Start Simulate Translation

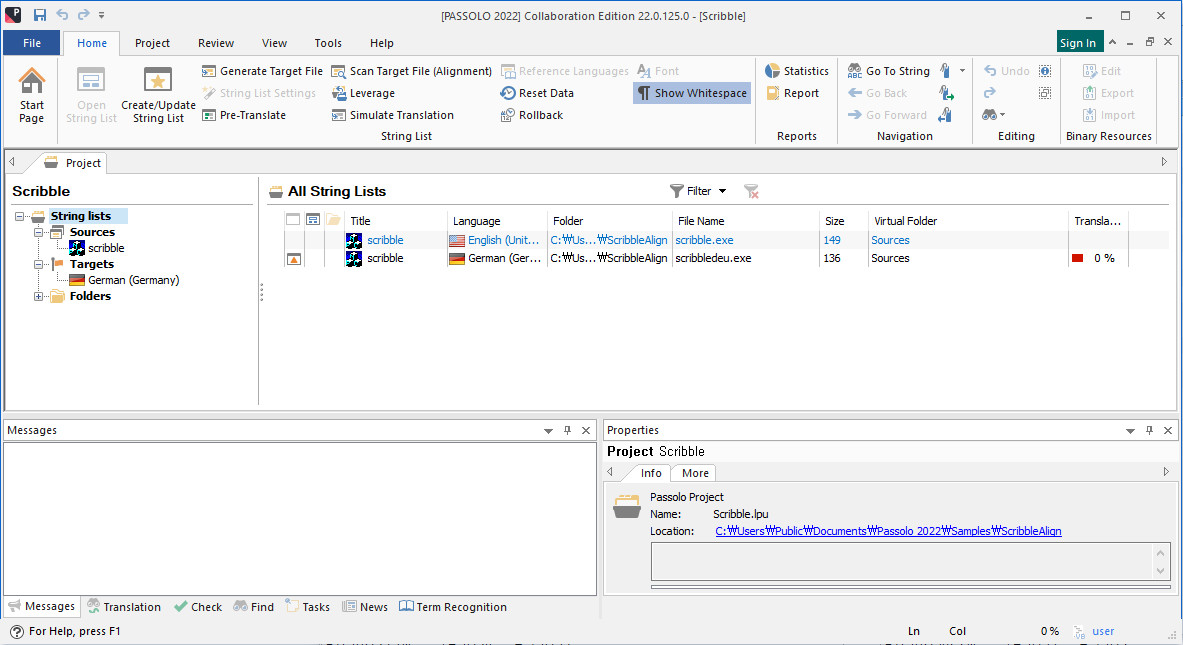point(392,115)
